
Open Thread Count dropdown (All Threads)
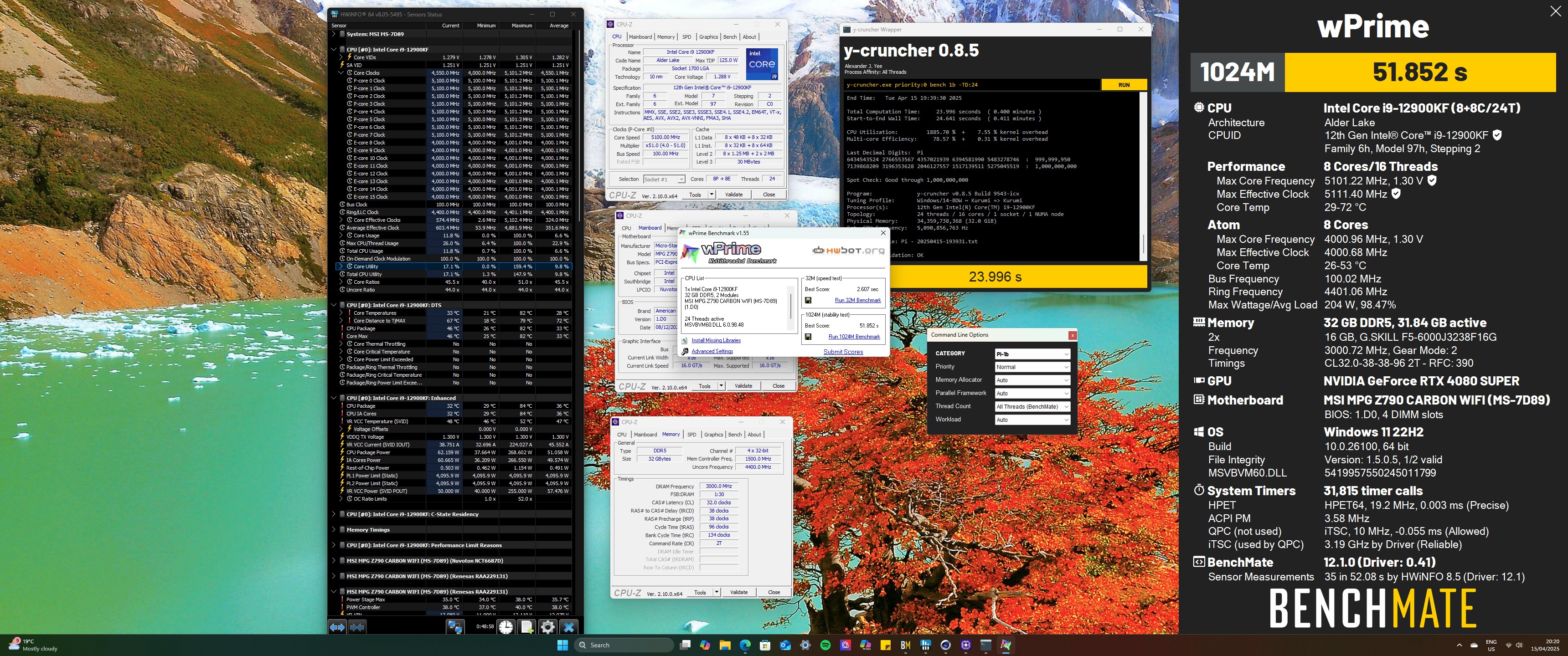pyautogui.click(x=1032, y=406)
